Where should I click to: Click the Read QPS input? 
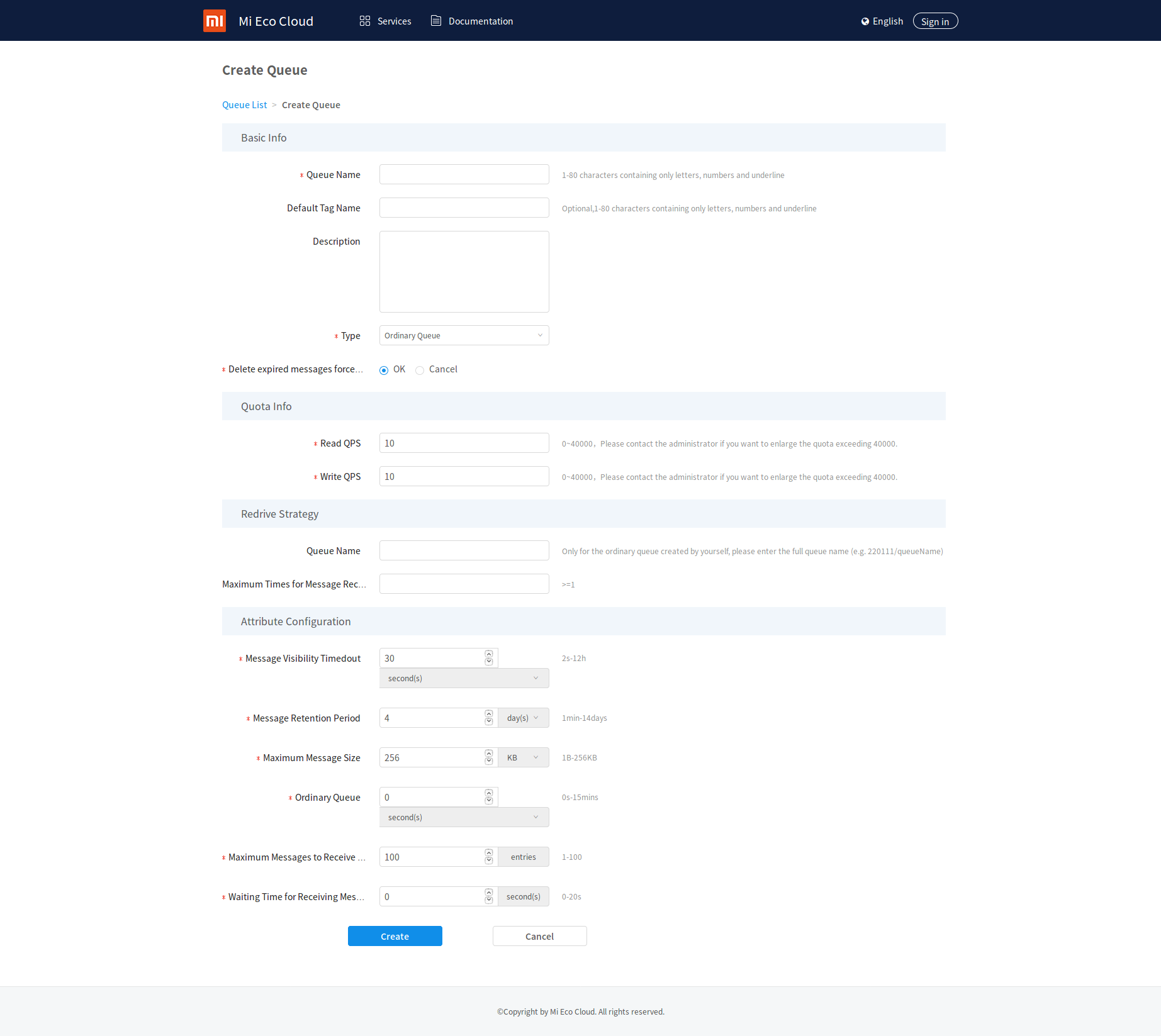[x=464, y=443]
